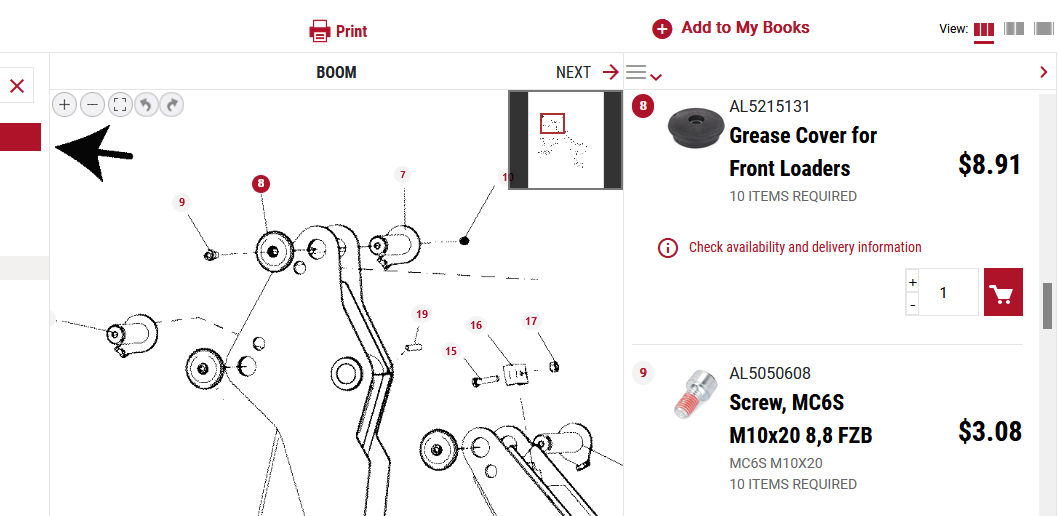This screenshot has width=1060, height=516.
Task: Go to the NEXT diagram page
Action: tap(587, 72)
